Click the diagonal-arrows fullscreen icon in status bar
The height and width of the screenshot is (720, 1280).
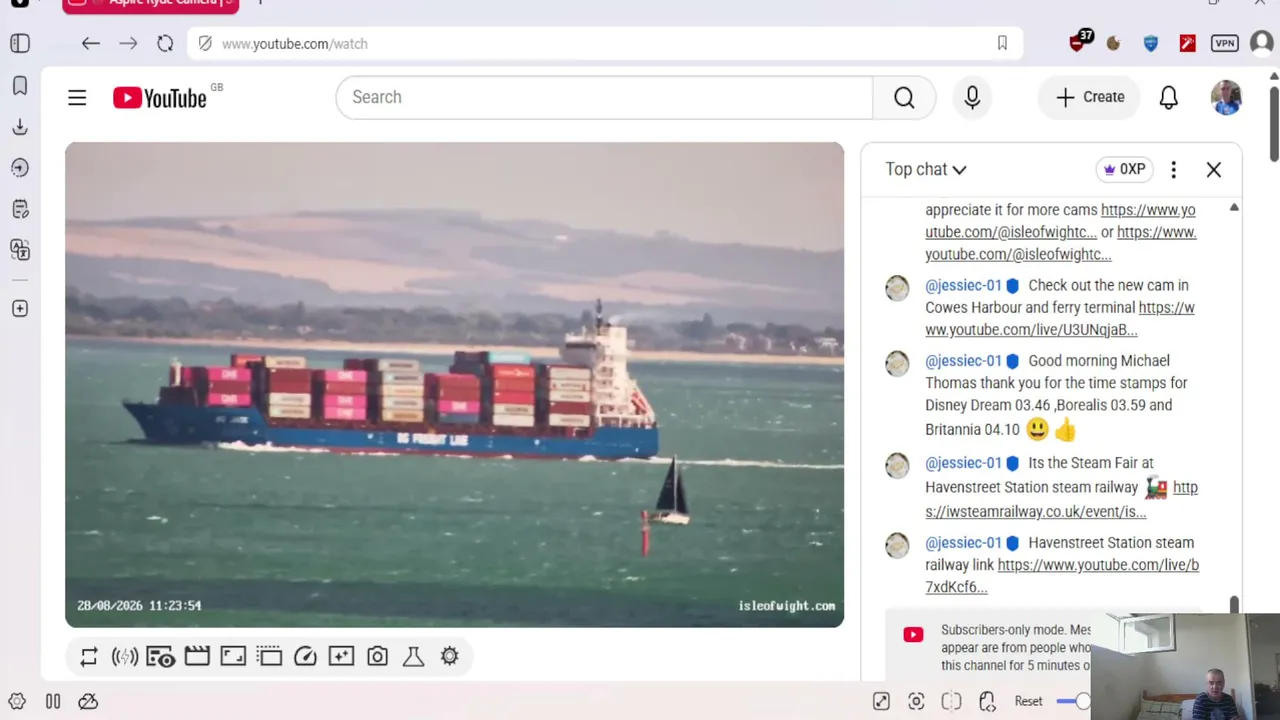point(881,701)
